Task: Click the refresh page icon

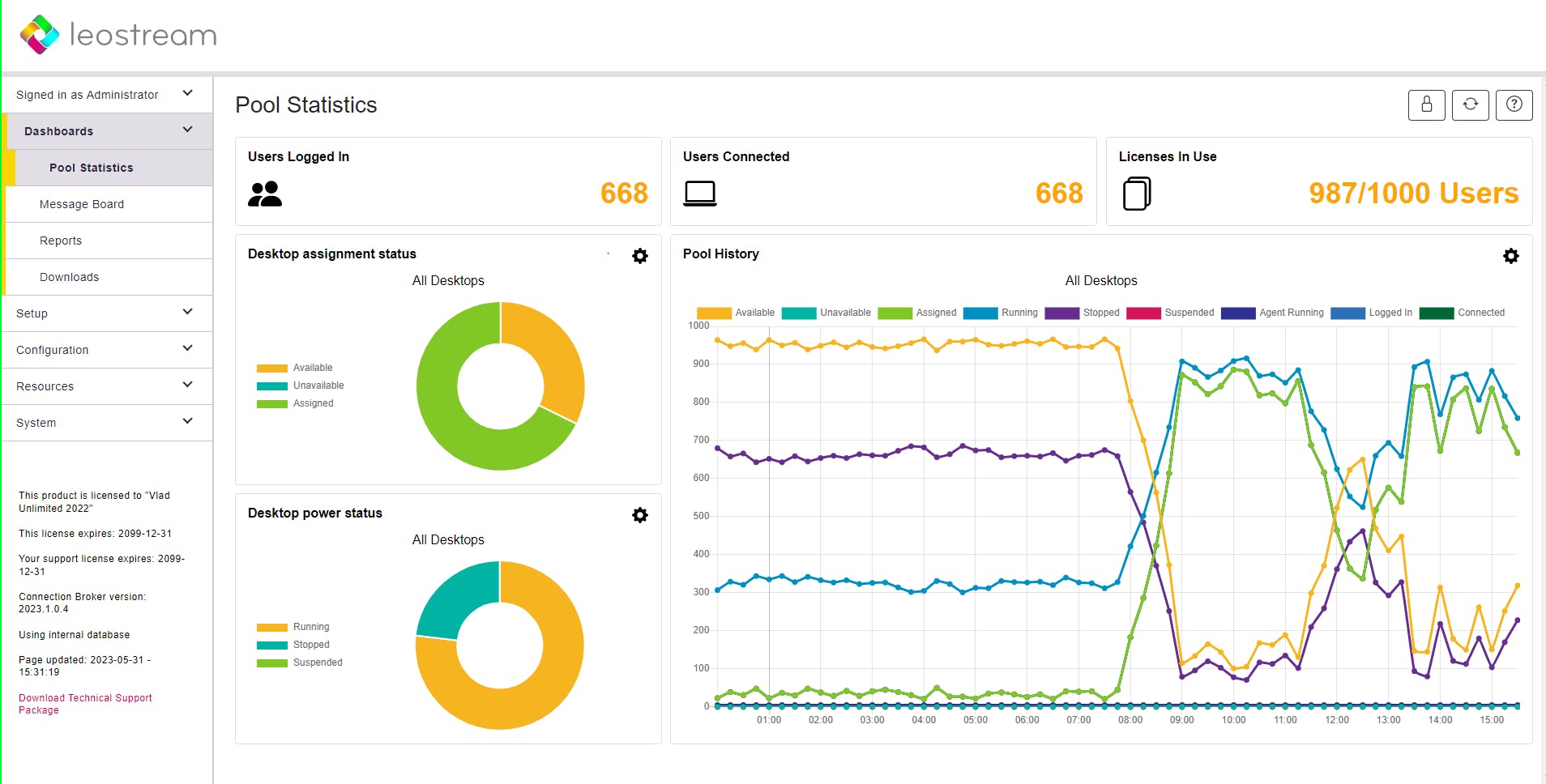Action: pyautogui.click(x=1470, y=104)
